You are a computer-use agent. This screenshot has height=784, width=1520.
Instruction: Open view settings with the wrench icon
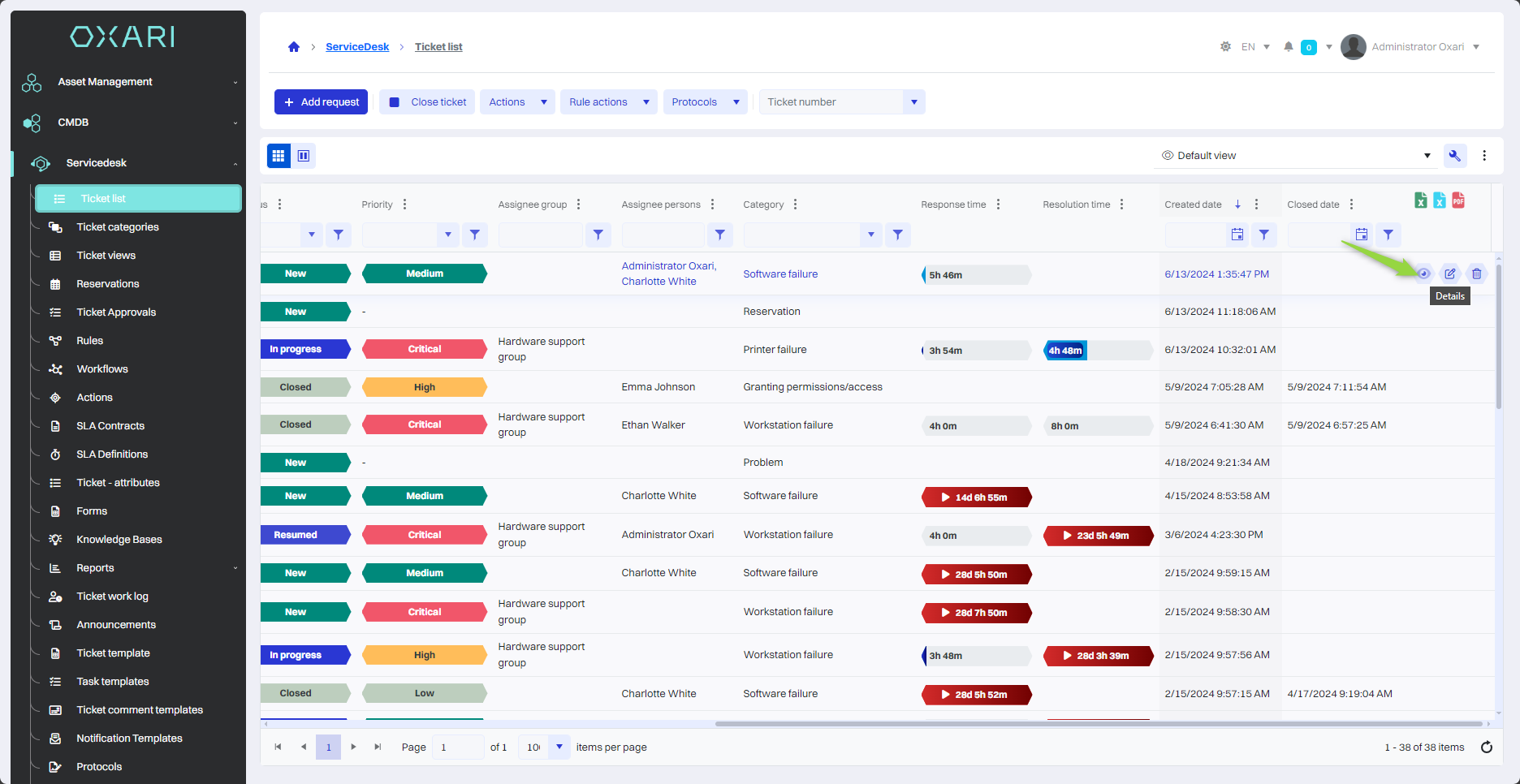tap(1454, 156)
